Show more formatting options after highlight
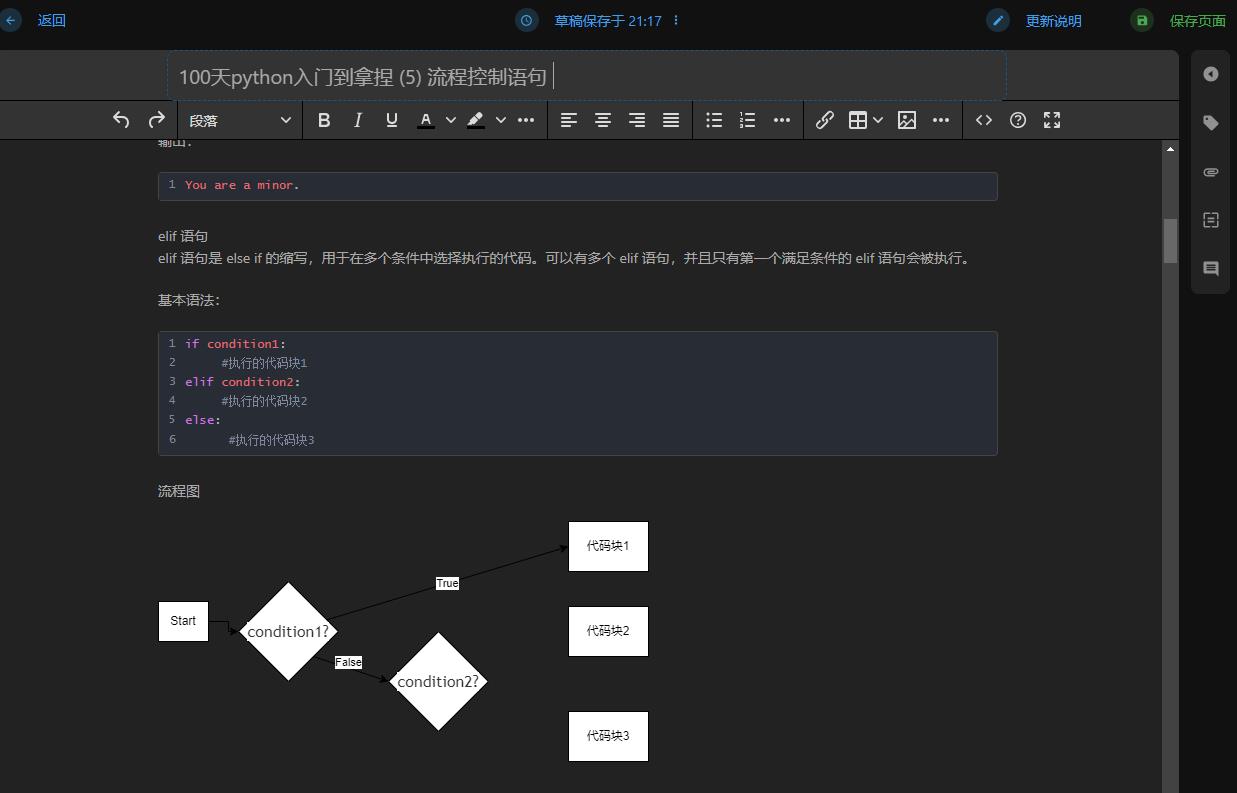Screen dimensions: 1237x793 (x=526, y=120)
